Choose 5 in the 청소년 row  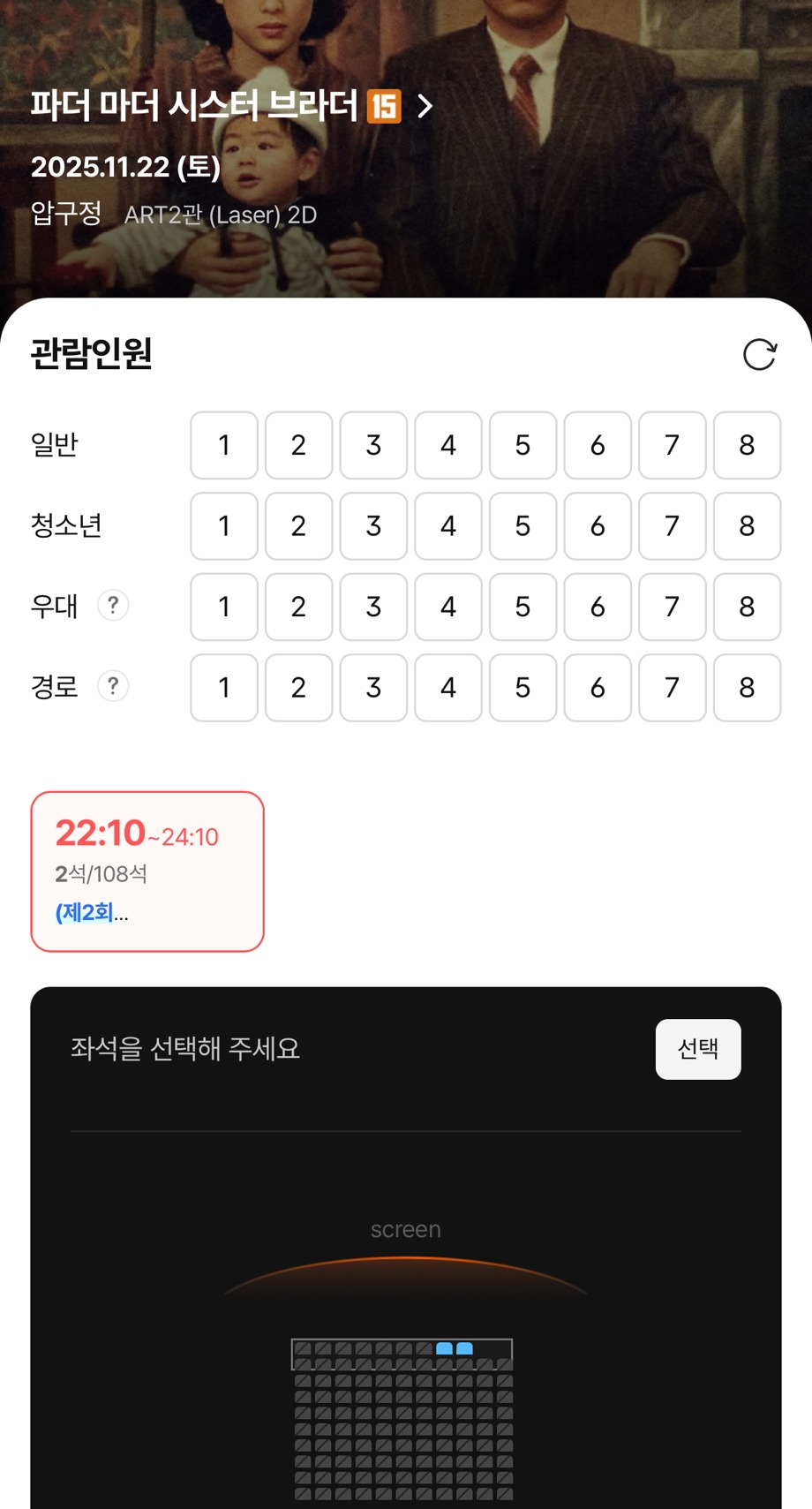click(x=523, y=526)
